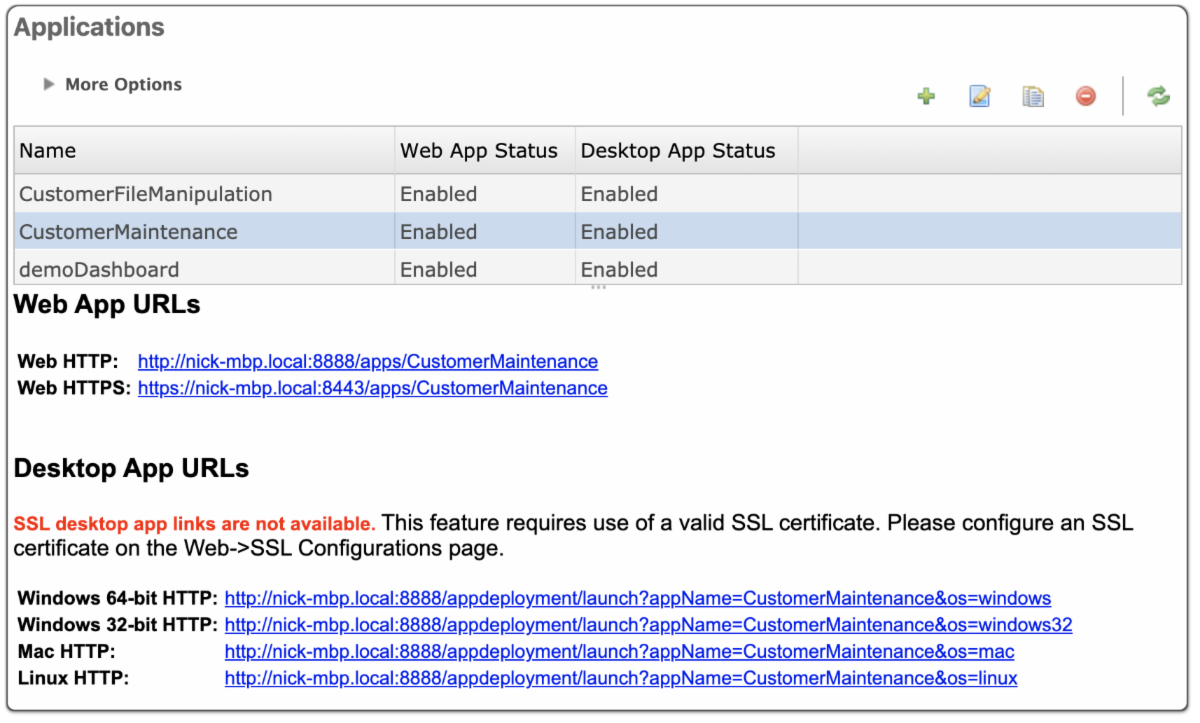Click the green refresh arrows icon
This screenshot has height=723, width=1200.
tap(1158, 96)
